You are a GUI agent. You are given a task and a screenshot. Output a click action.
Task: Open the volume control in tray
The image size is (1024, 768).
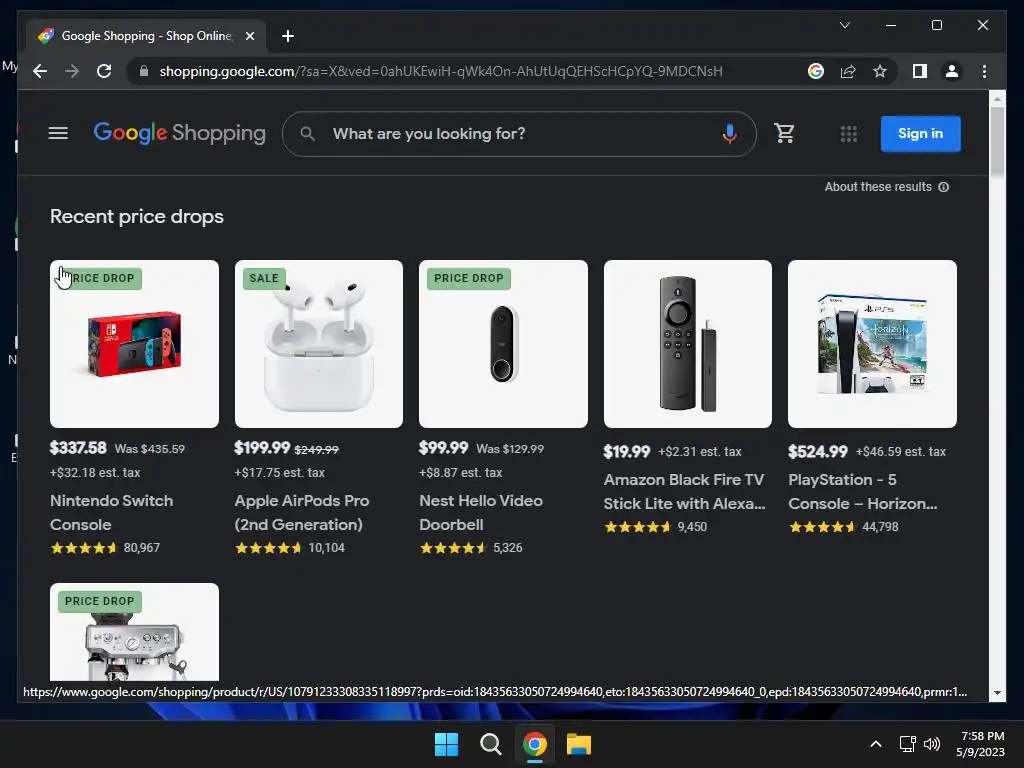[x=932, y=744]
